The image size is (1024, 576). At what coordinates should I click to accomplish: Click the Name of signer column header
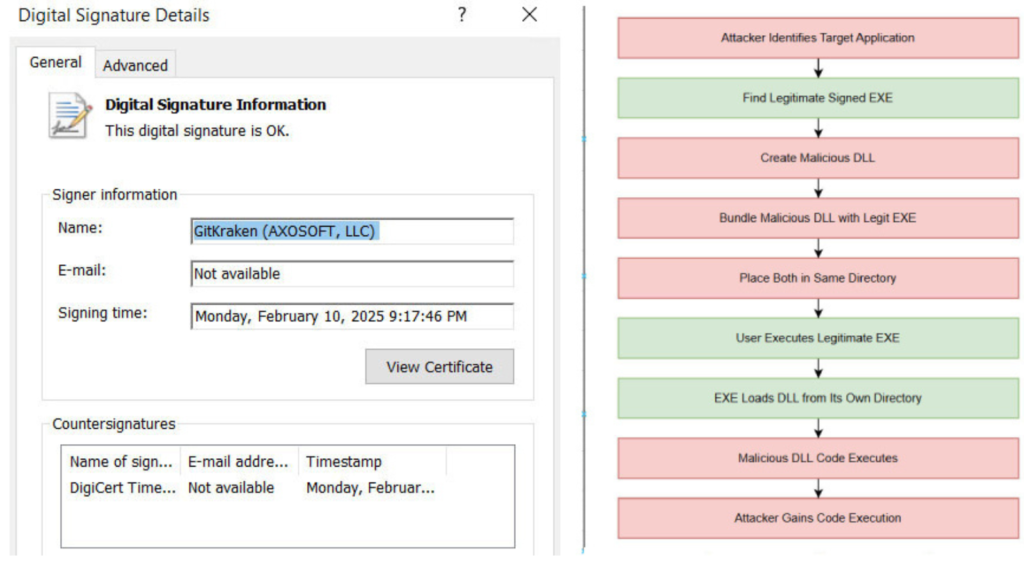(120, 461)
